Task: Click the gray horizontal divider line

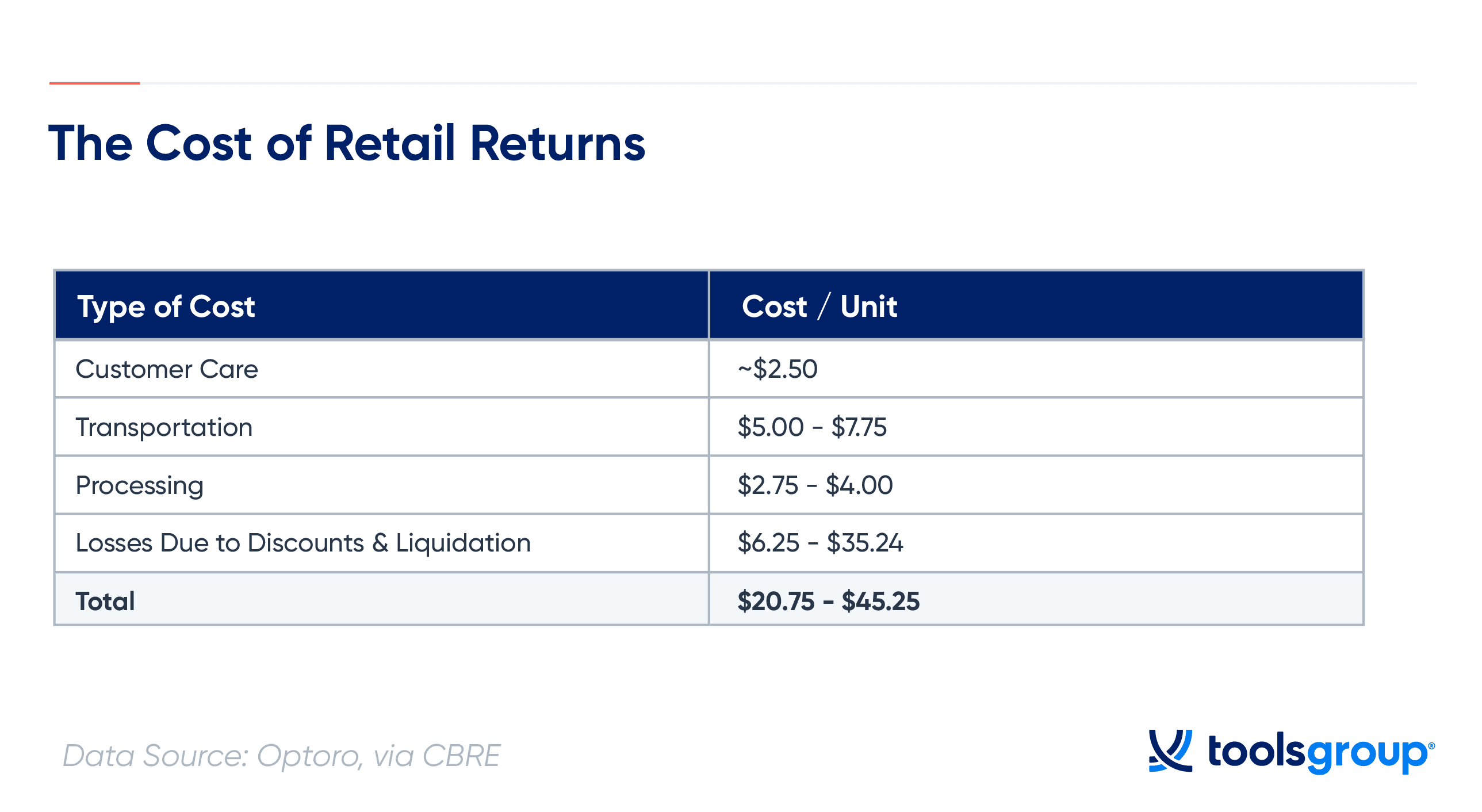Action: click(x=779, y=83)
